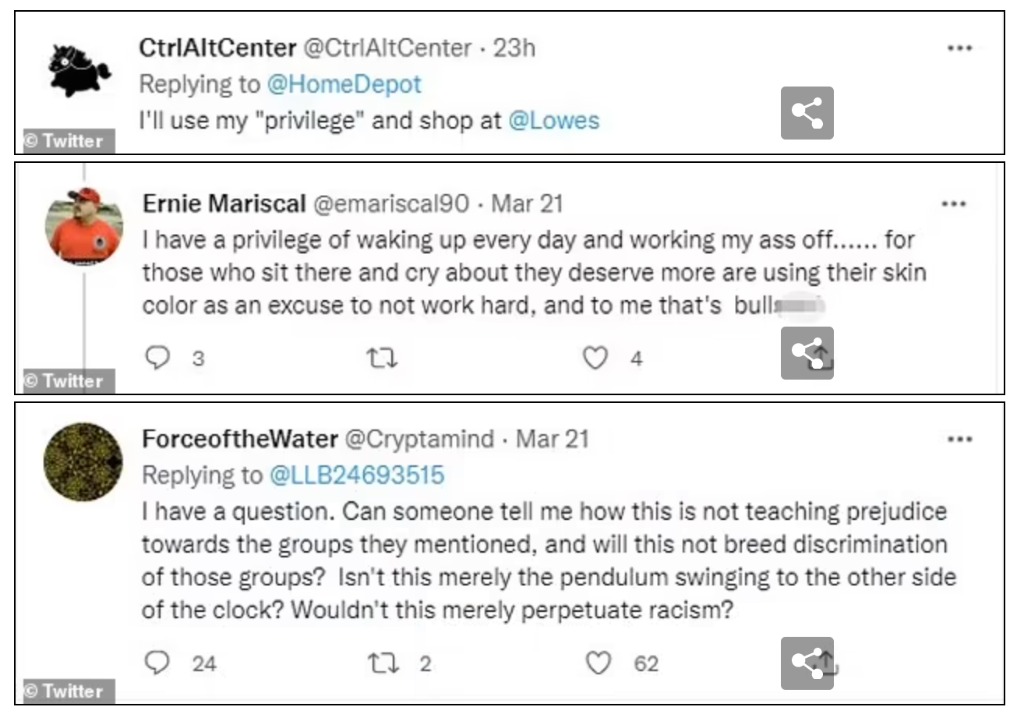This screenshot has width=1024, height=714.
Task: Reply to Ernie Mariscal's tweet
Action: (x=157, y=357)
